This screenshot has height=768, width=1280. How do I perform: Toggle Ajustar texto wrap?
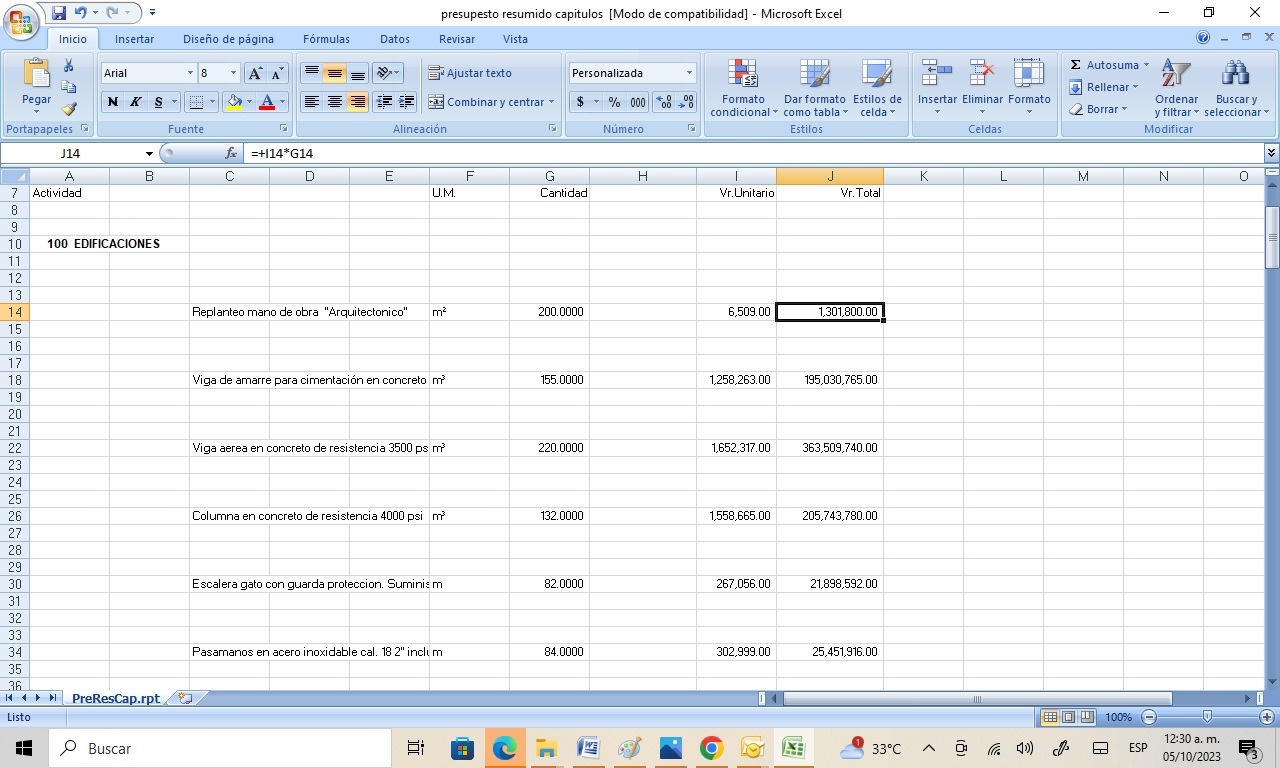point(470,73)
